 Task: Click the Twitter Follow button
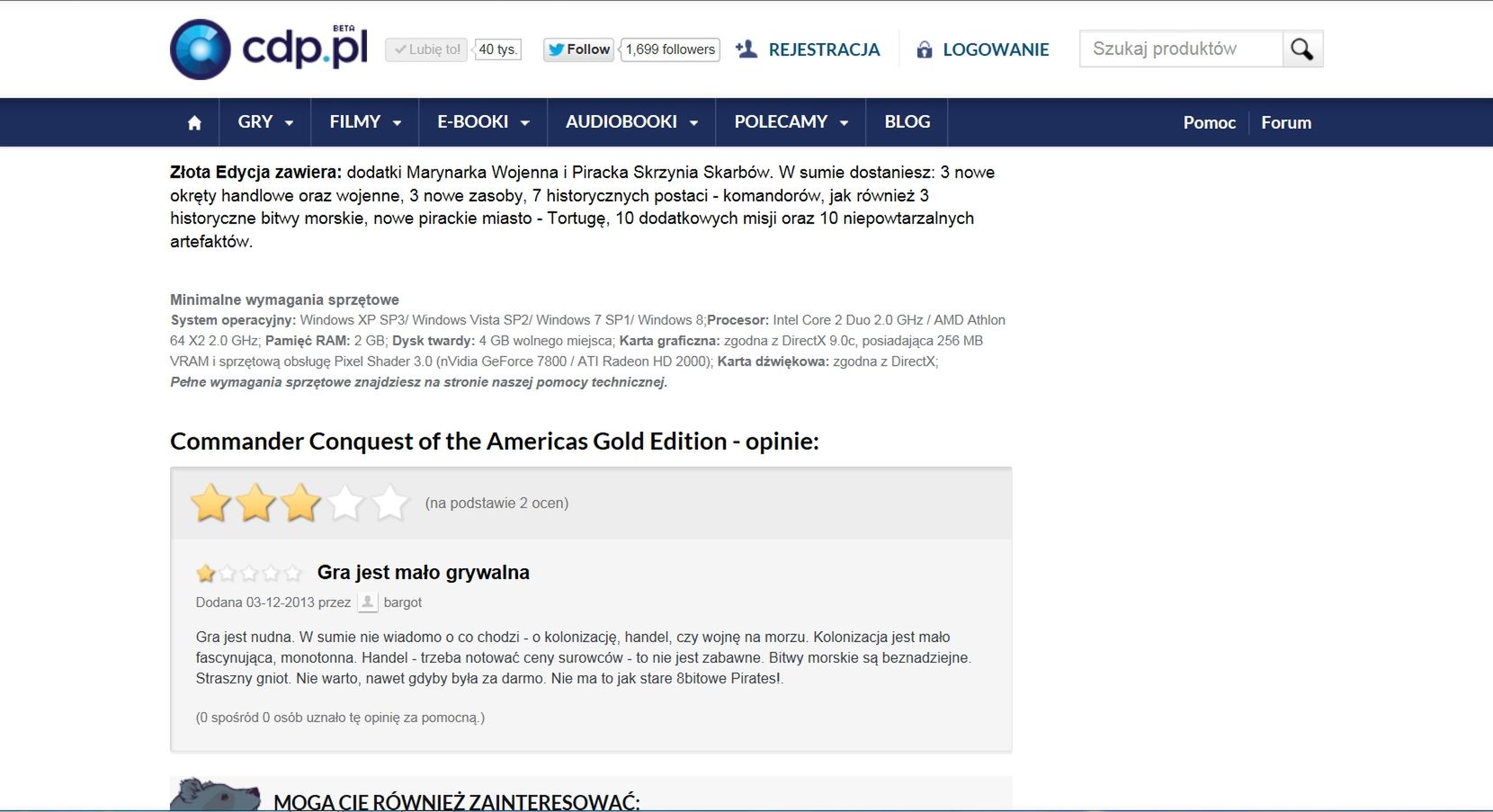point(578,49)
